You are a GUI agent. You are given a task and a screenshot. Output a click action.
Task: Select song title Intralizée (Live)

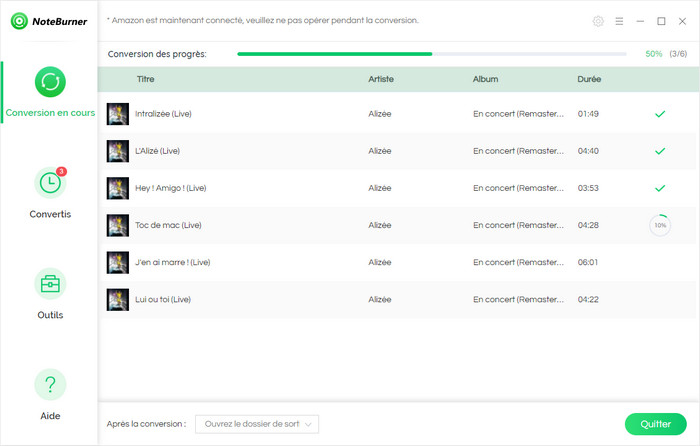163,114
